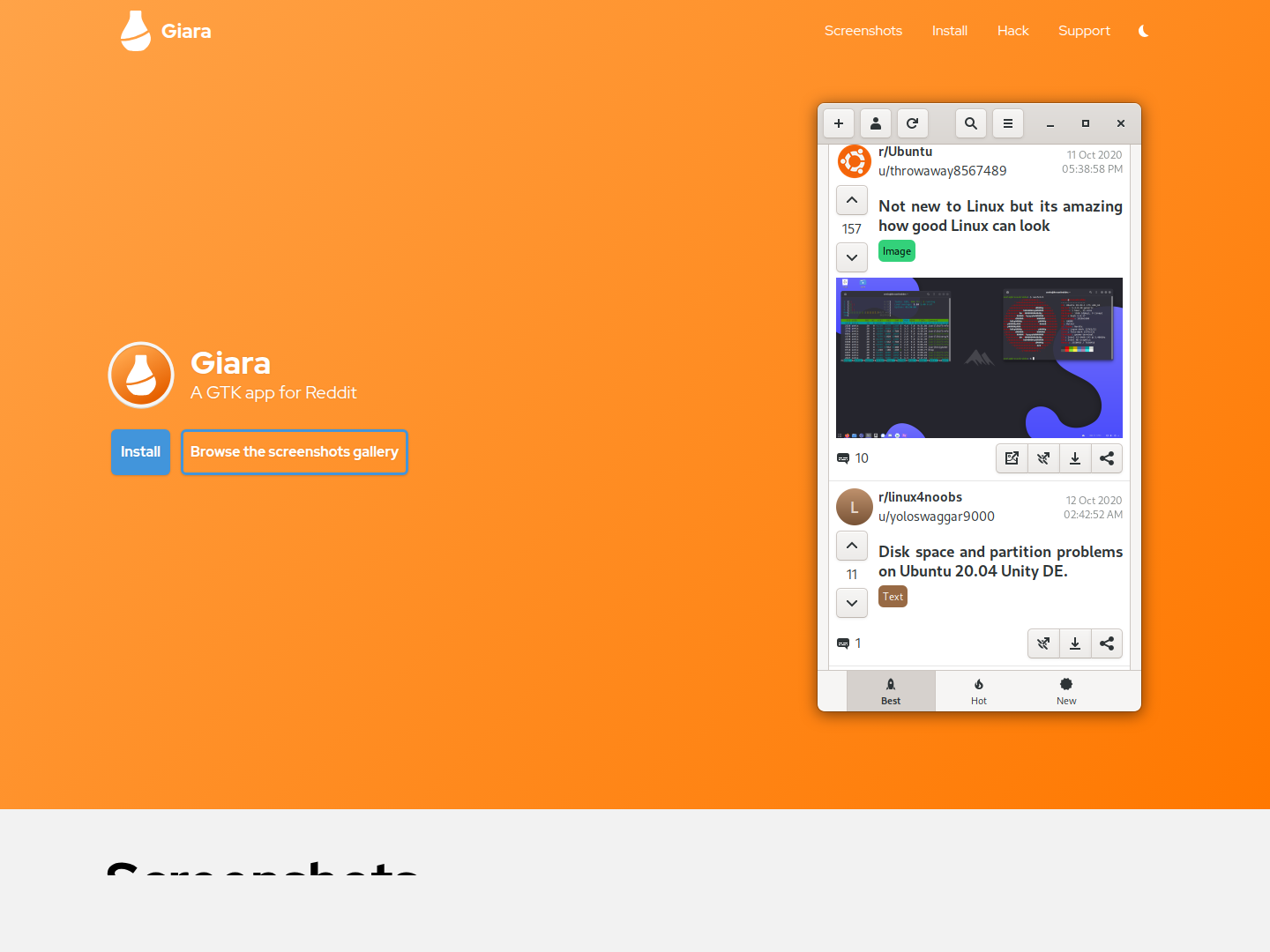Image resolution: width=1270 pixels, height=952 pixels.
Task: Click the green Image tag
Action: [897, 251]
